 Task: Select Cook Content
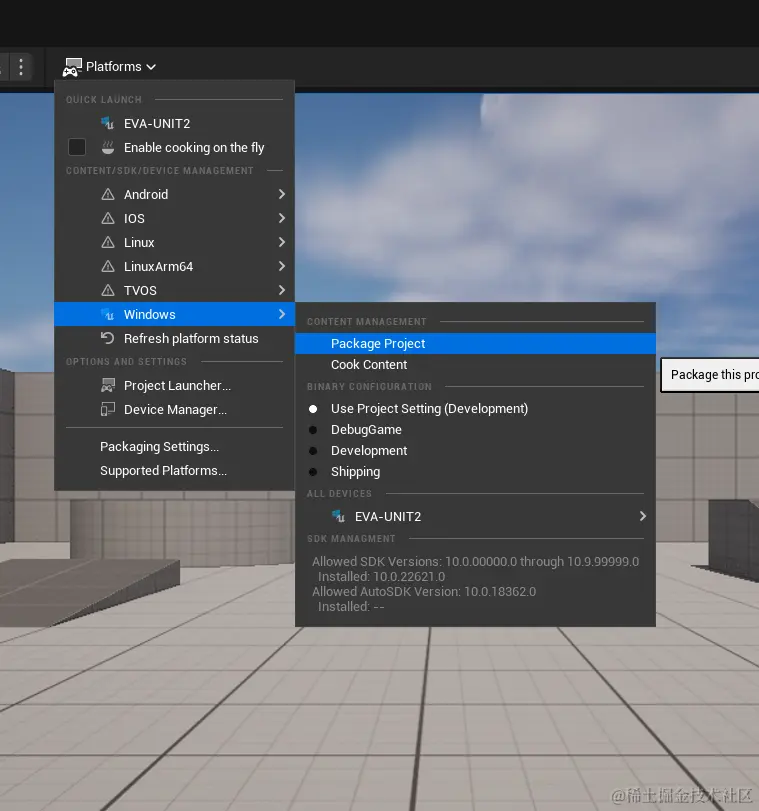click(475, 365)
